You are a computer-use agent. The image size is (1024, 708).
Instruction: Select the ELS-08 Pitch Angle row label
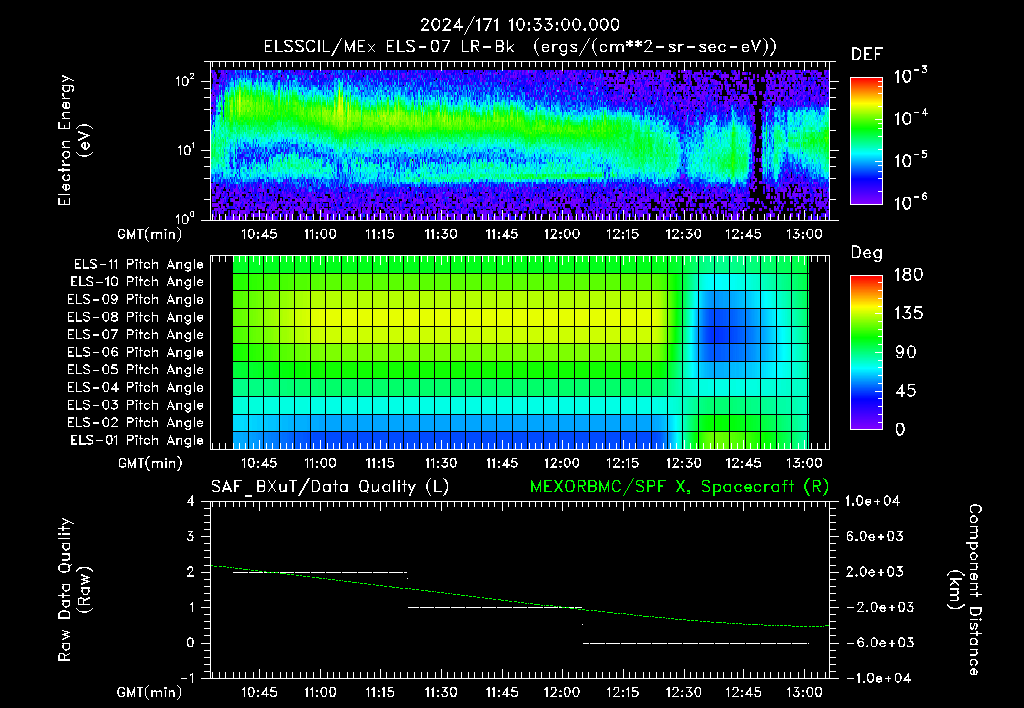click(135, 317)
